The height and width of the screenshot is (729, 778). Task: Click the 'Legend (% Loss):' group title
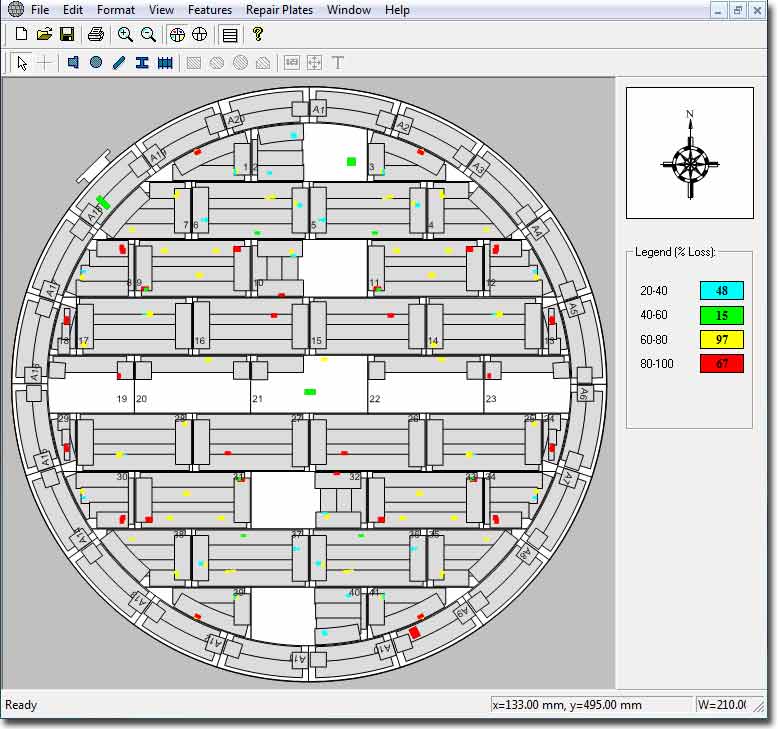point(675,252)
